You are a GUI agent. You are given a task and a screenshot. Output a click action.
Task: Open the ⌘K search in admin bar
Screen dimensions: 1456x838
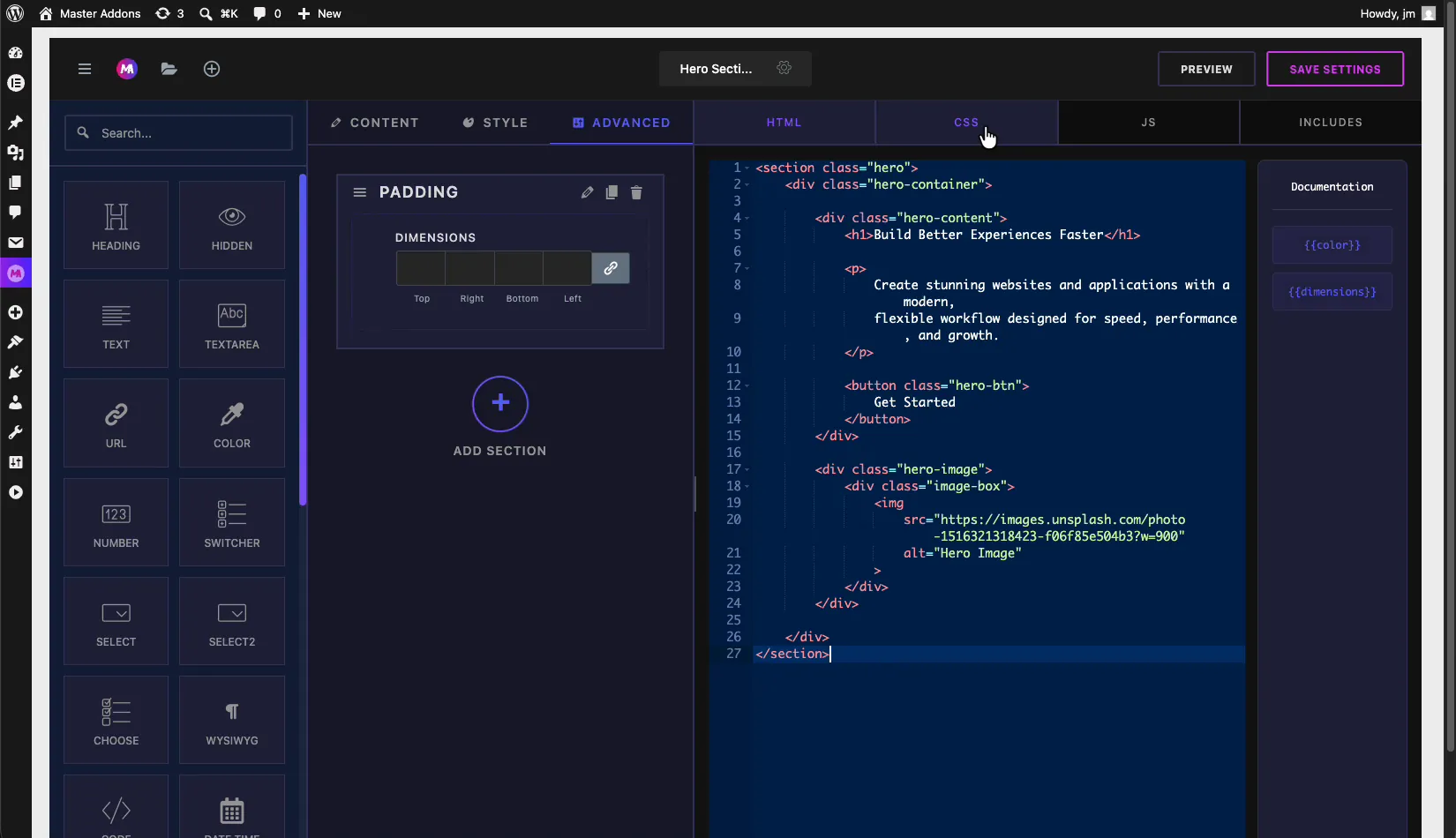coord(218,13)
